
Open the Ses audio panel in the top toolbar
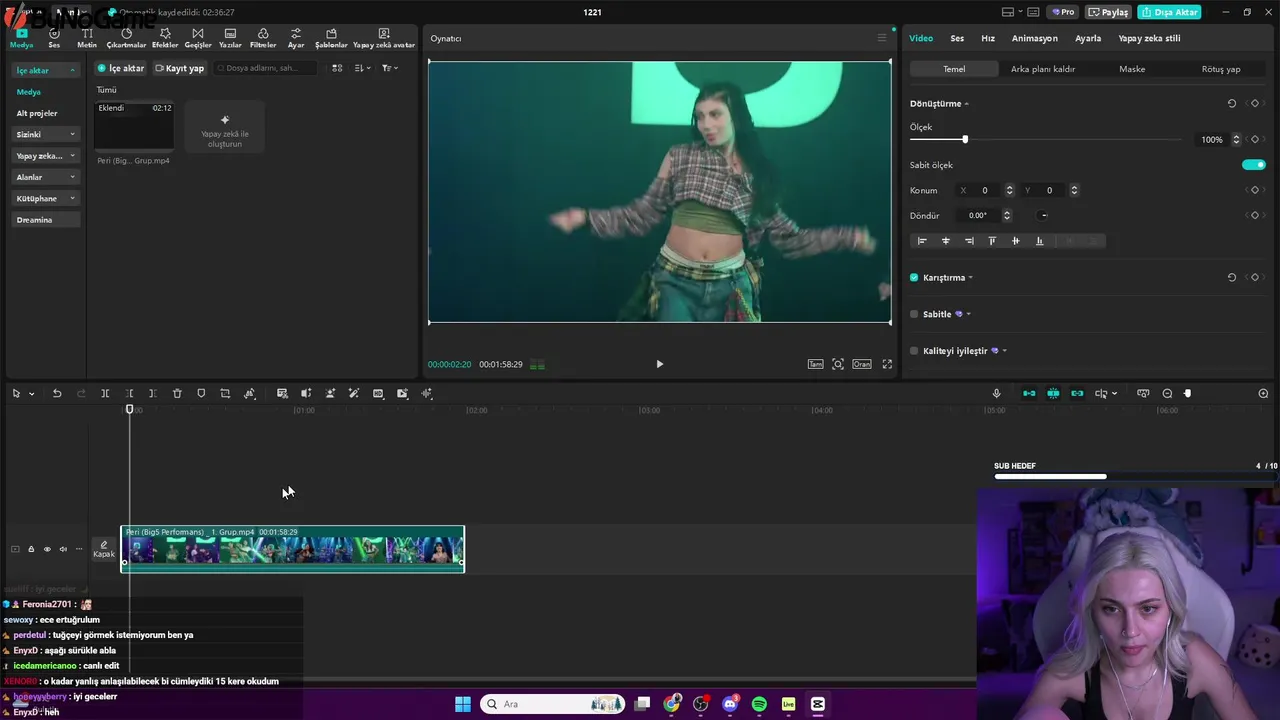click(x=54, y=38)
